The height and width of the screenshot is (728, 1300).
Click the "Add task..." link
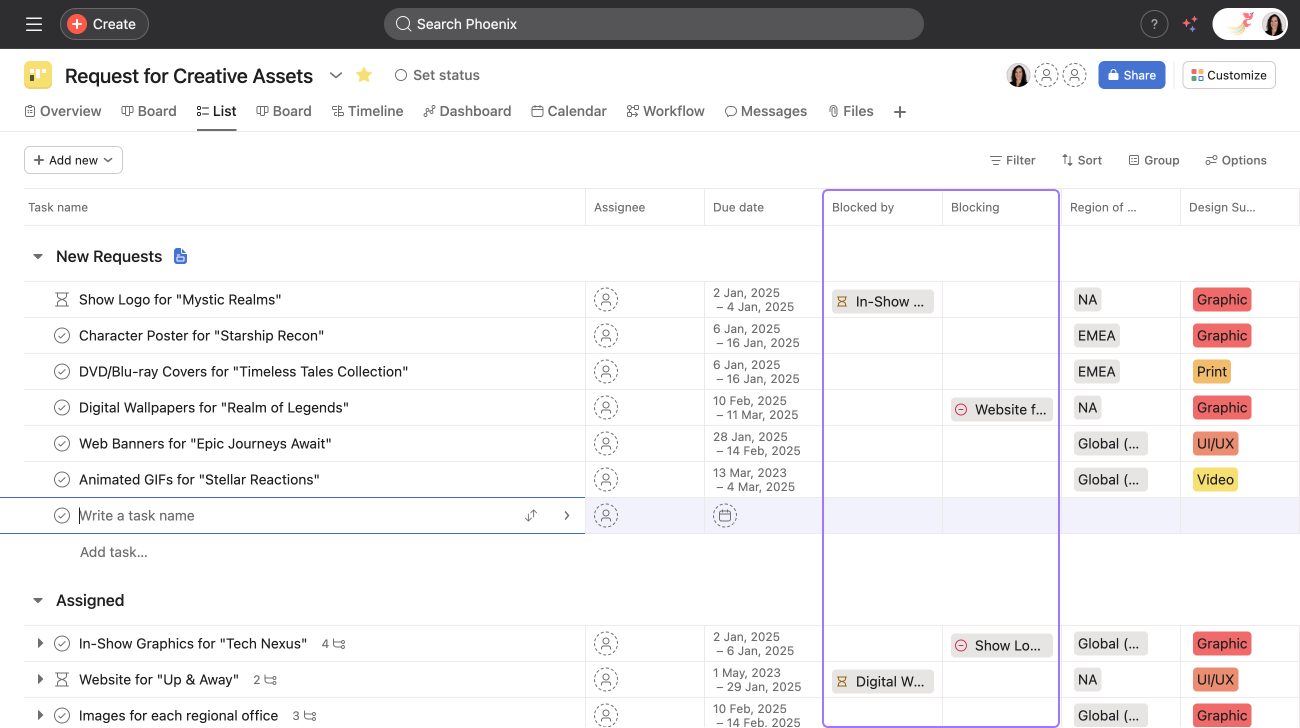113,551
